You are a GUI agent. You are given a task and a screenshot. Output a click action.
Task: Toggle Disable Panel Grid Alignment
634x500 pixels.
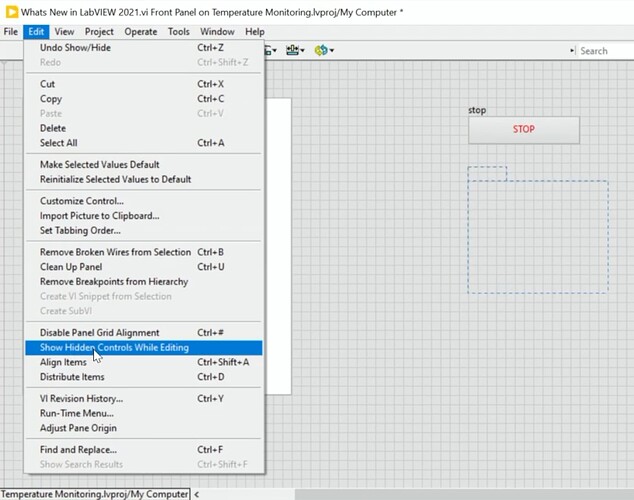point(144,333)
